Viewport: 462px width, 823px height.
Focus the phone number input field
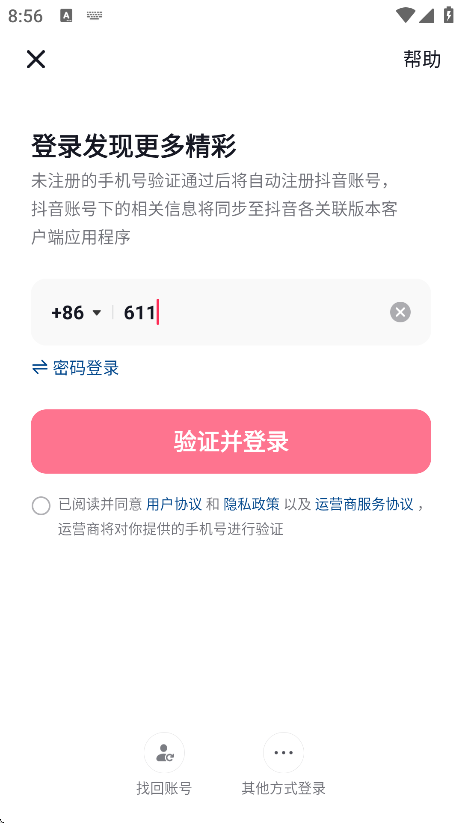252,312
